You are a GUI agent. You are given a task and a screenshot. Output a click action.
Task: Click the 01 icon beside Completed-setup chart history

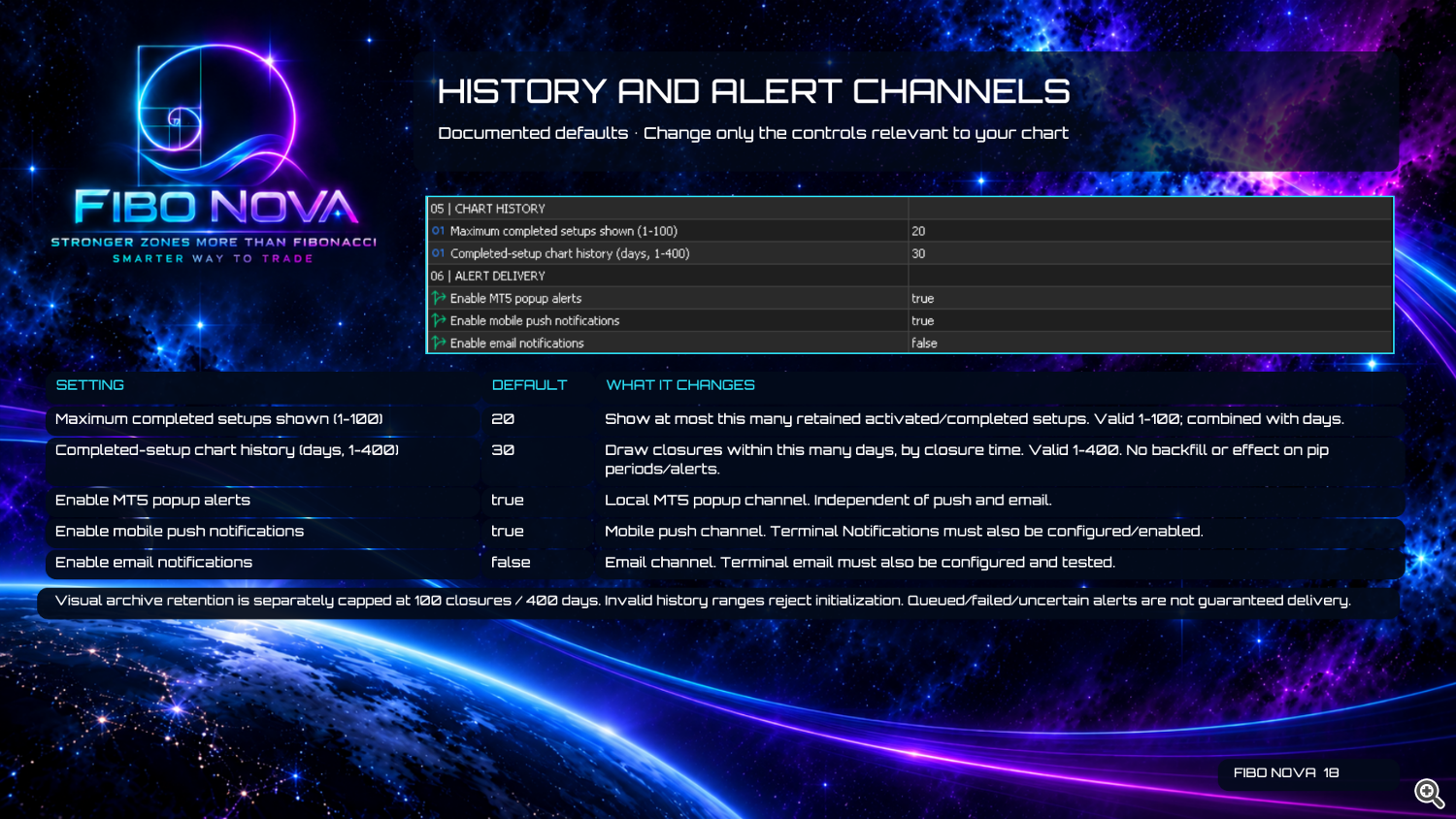(439, 253)
